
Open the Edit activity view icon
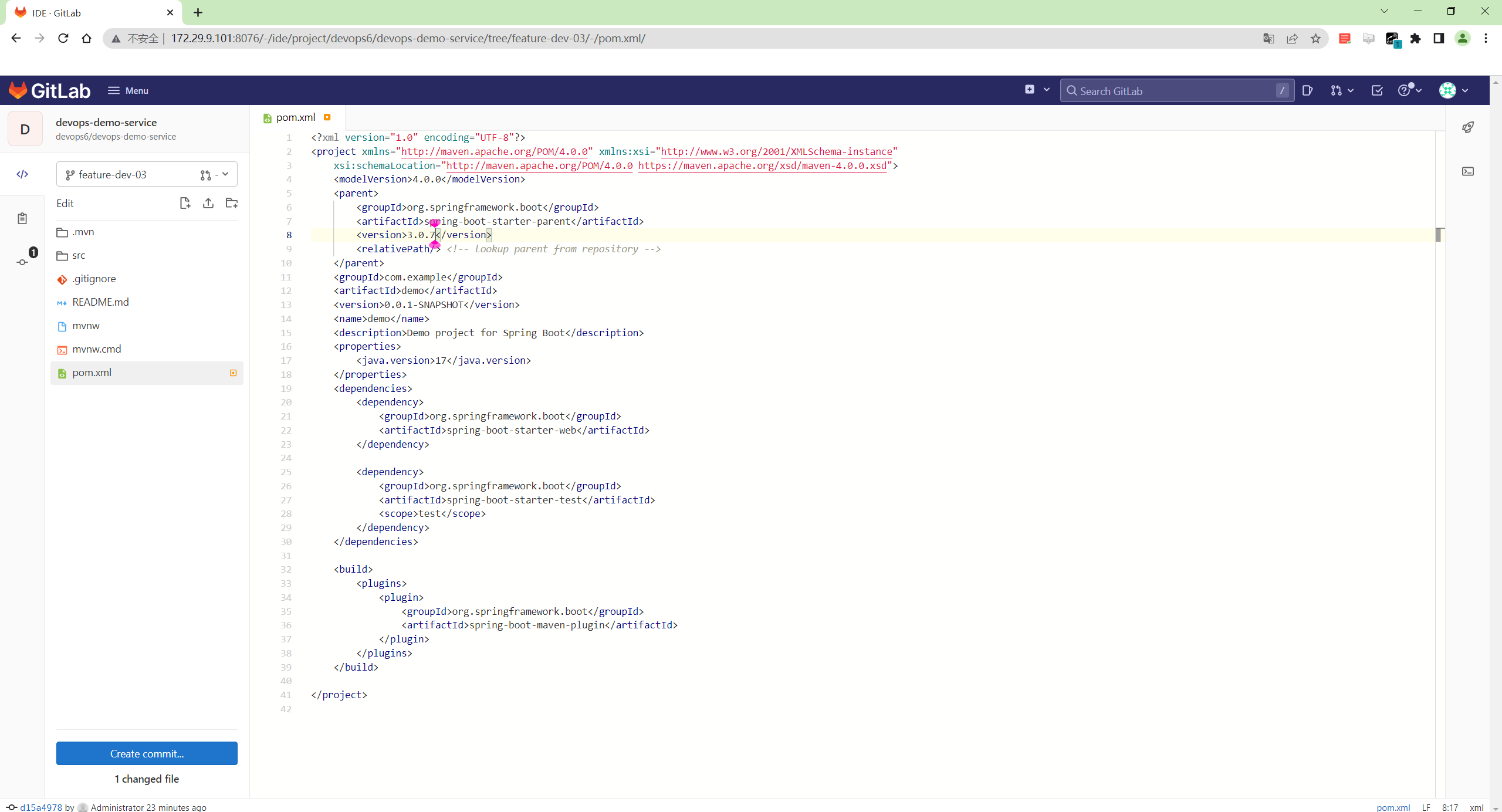[22, 174]
